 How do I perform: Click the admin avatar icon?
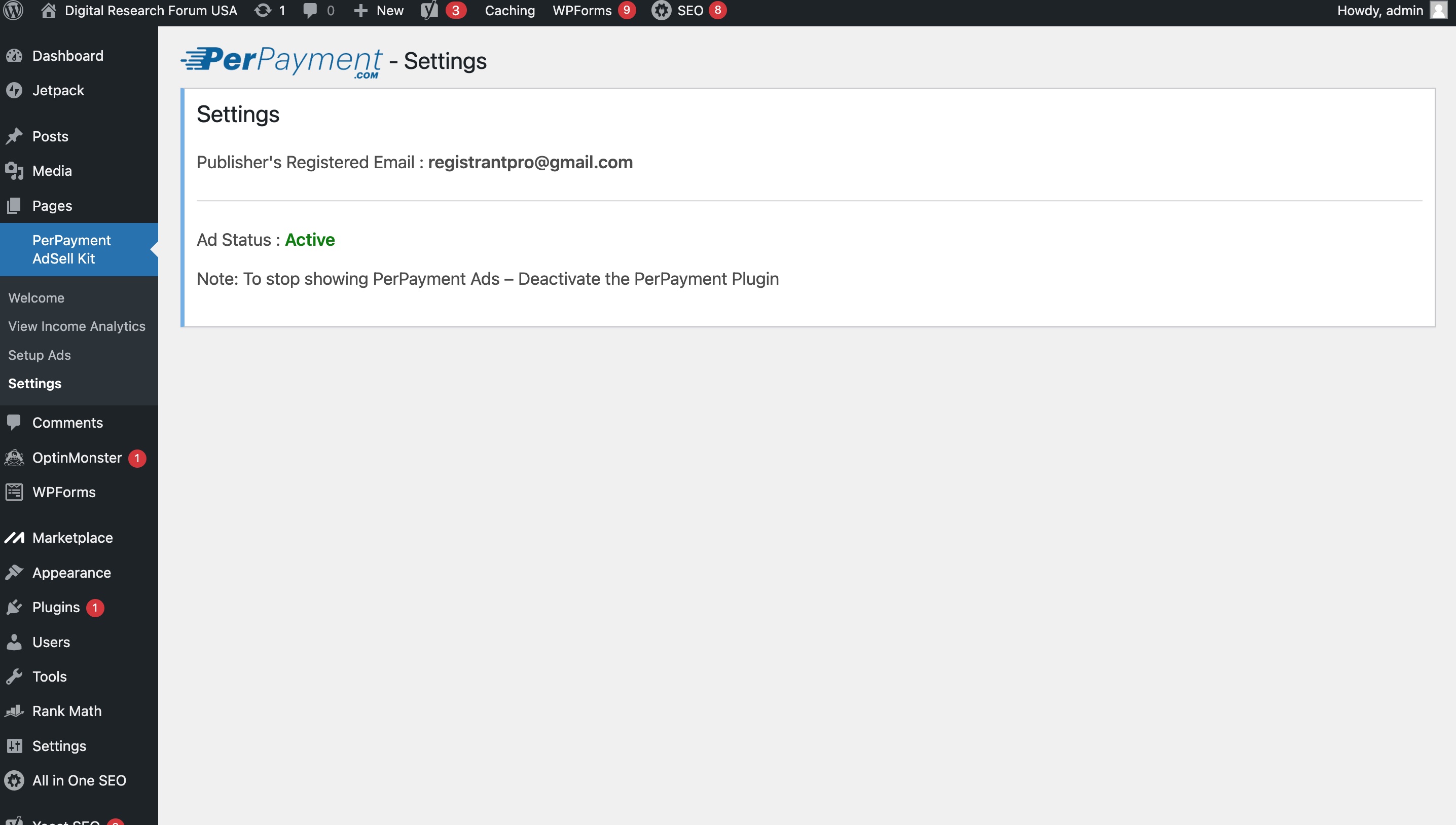pos(1438,10)
